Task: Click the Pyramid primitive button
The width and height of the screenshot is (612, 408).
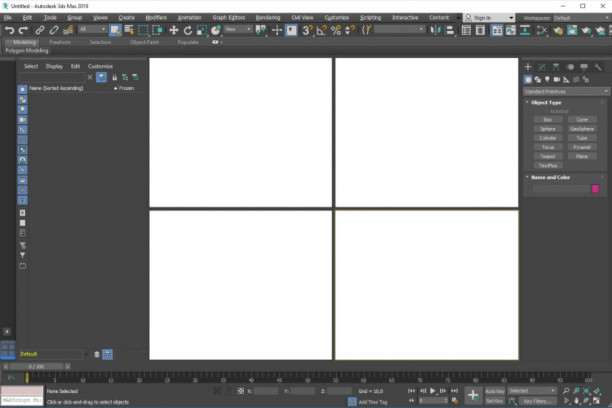Action: click(x=582, y=147)
